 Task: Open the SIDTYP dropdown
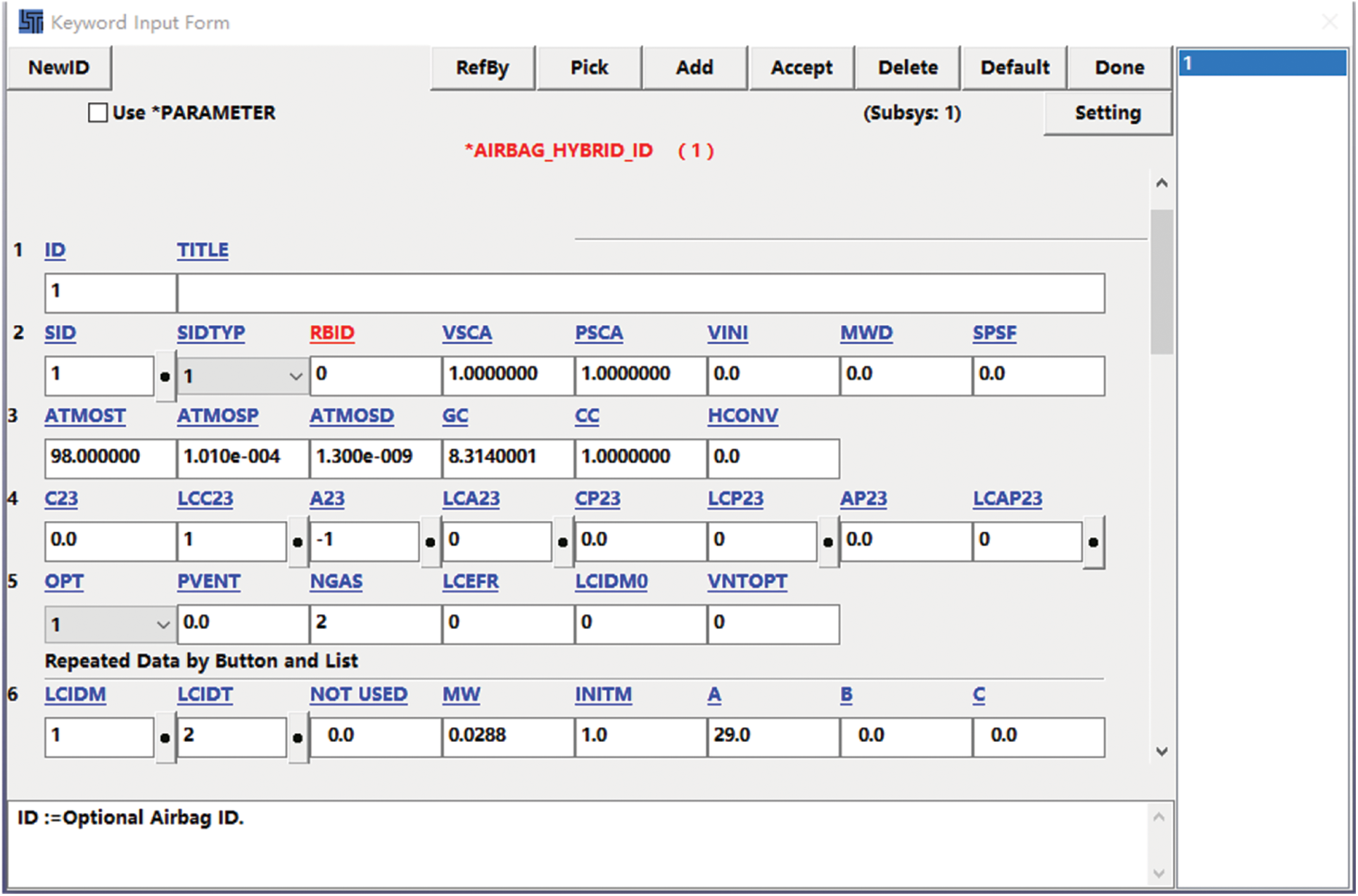point(241,376)
